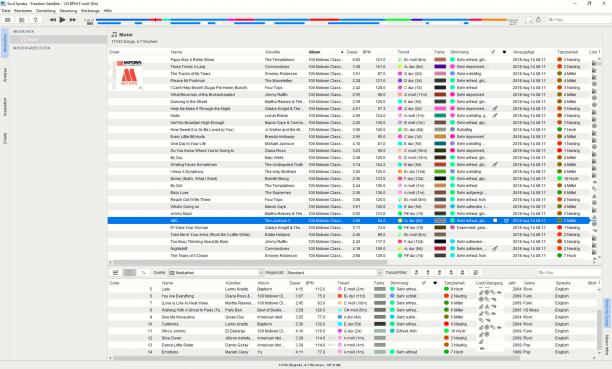Click the checkmark column header in the upper table
The width and height of the screenshot is (612, 369).
(493, 52)
